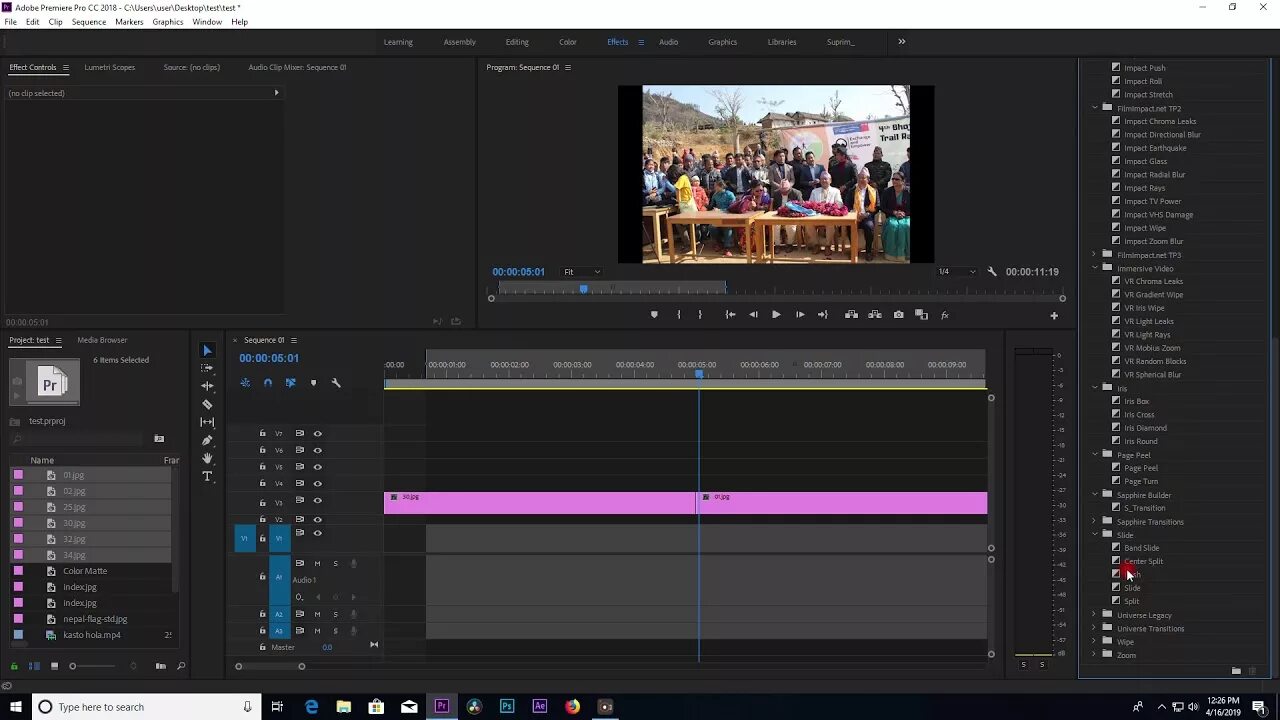Select the Band Slide transition

point(1141,548)
